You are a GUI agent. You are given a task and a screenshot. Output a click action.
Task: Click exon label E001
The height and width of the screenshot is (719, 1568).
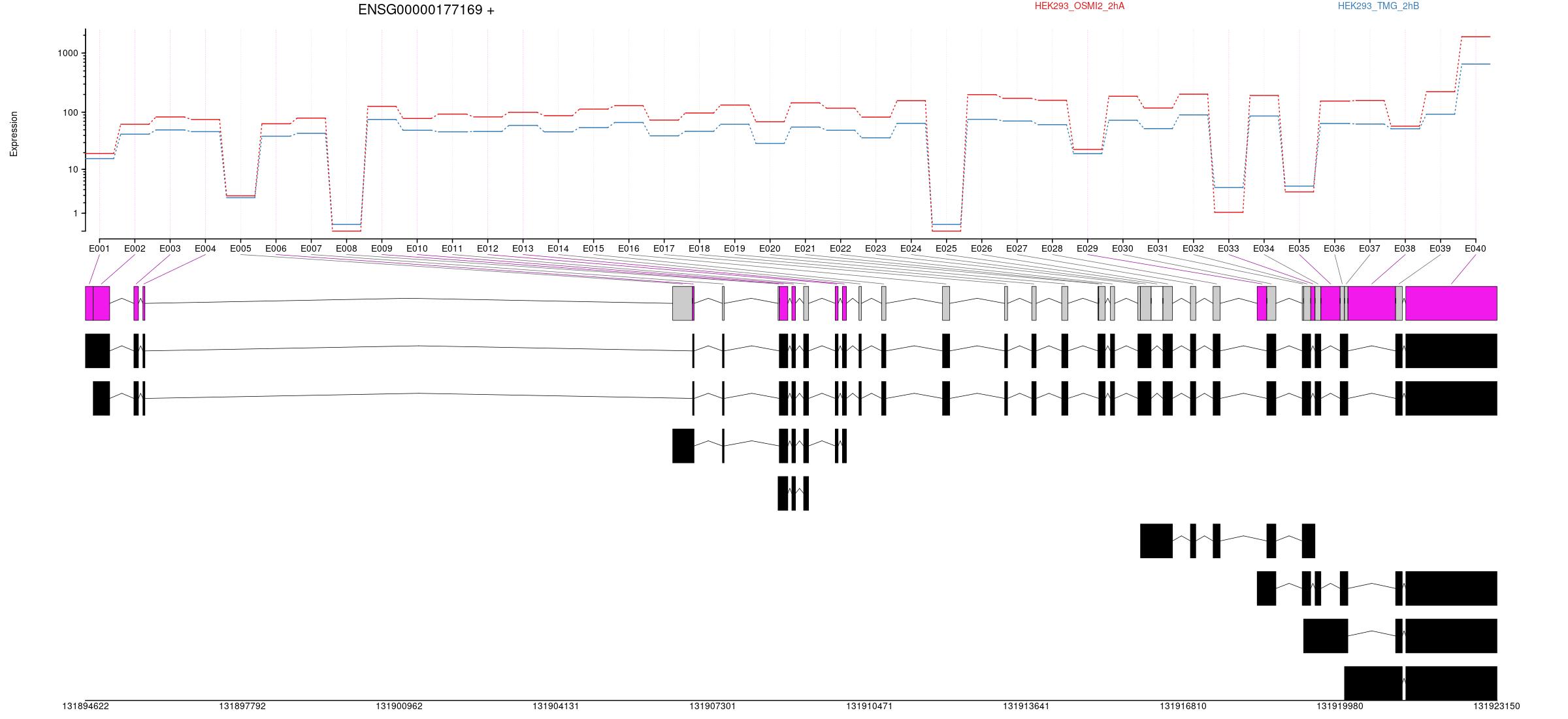tap(99, 248)
